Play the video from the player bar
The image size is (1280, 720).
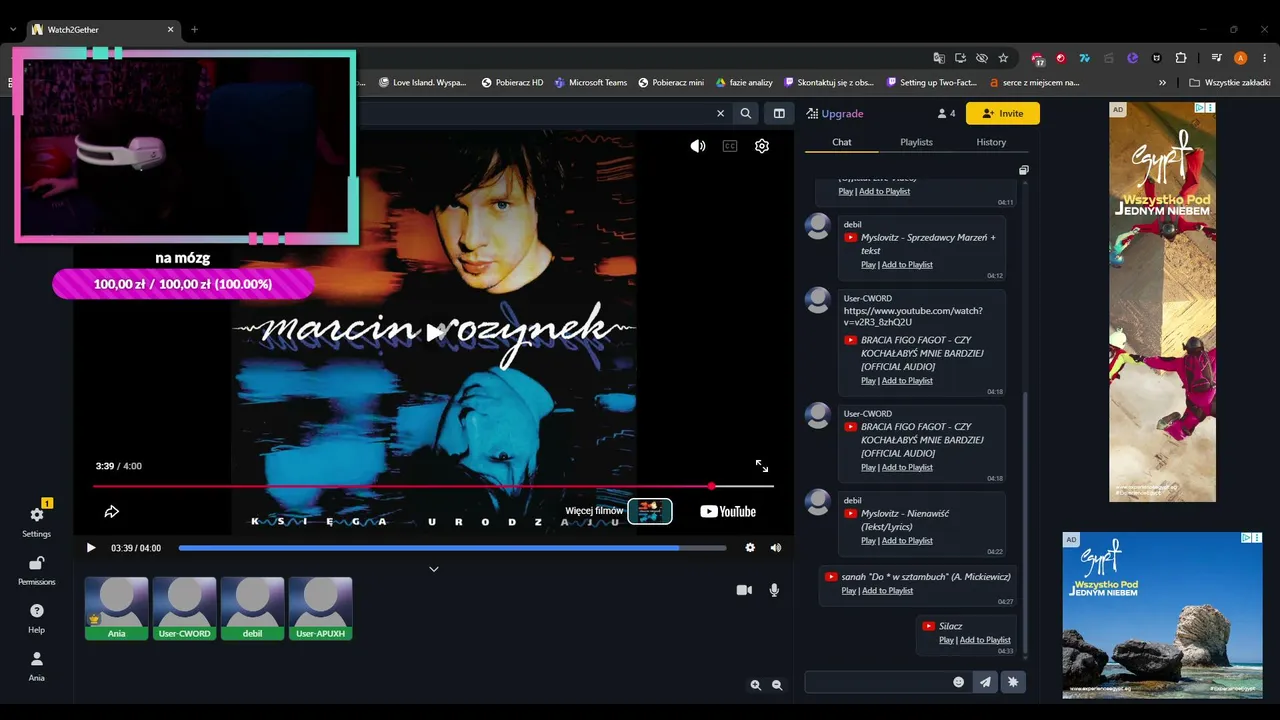pyautogui.click(x=91, y=548)
